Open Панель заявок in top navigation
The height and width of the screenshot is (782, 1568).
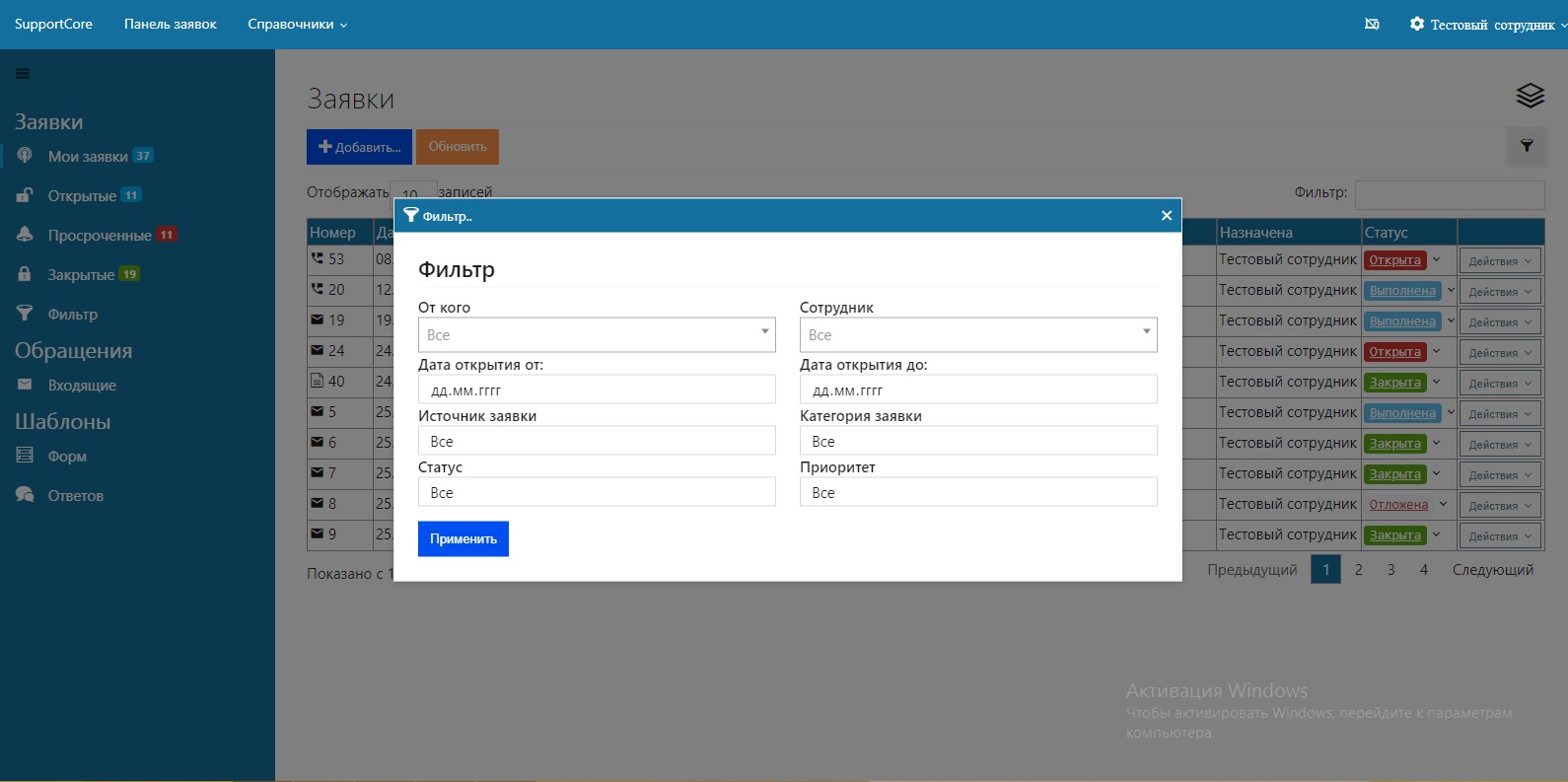click(171, 24)
